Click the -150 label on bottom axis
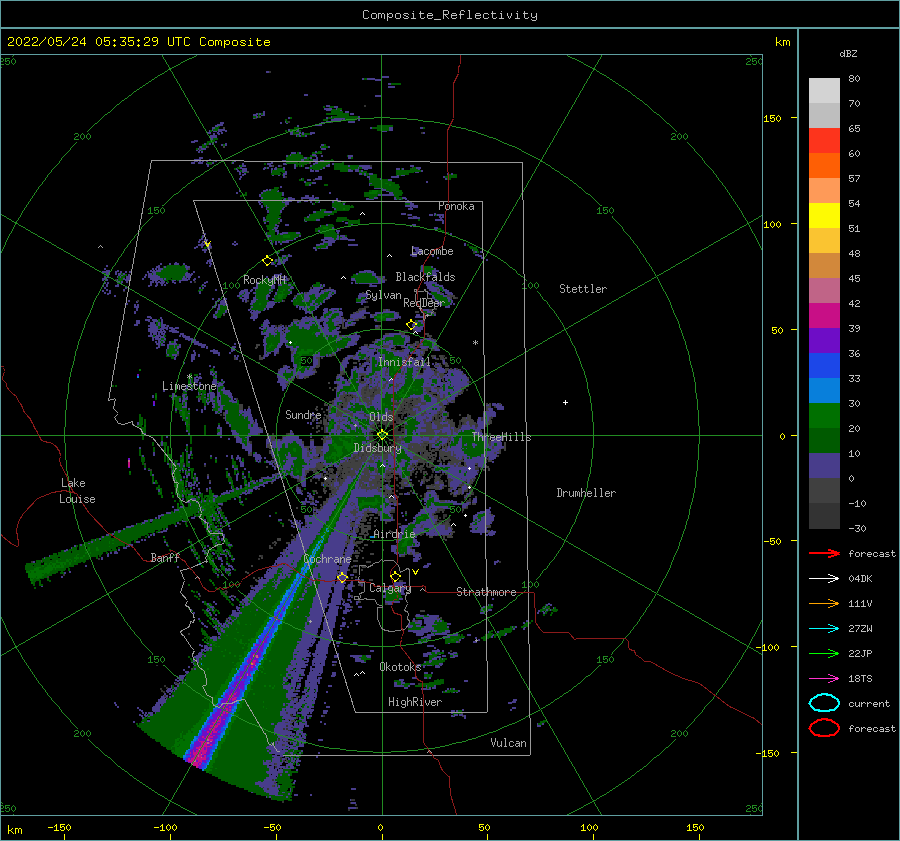The height and width of the screenshot is (841, 900). coord(59,827)
